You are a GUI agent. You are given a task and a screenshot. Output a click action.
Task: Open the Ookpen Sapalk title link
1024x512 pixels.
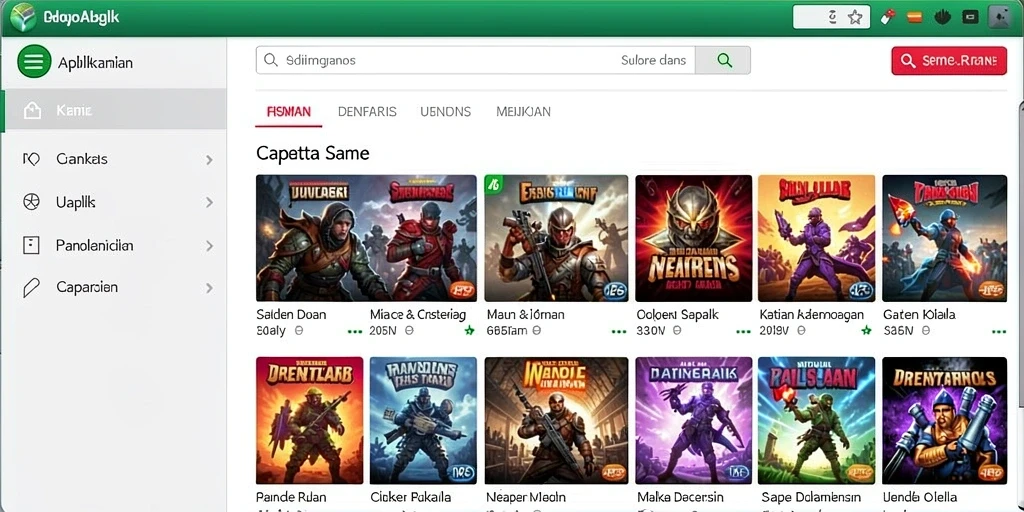tap(677, 314)
